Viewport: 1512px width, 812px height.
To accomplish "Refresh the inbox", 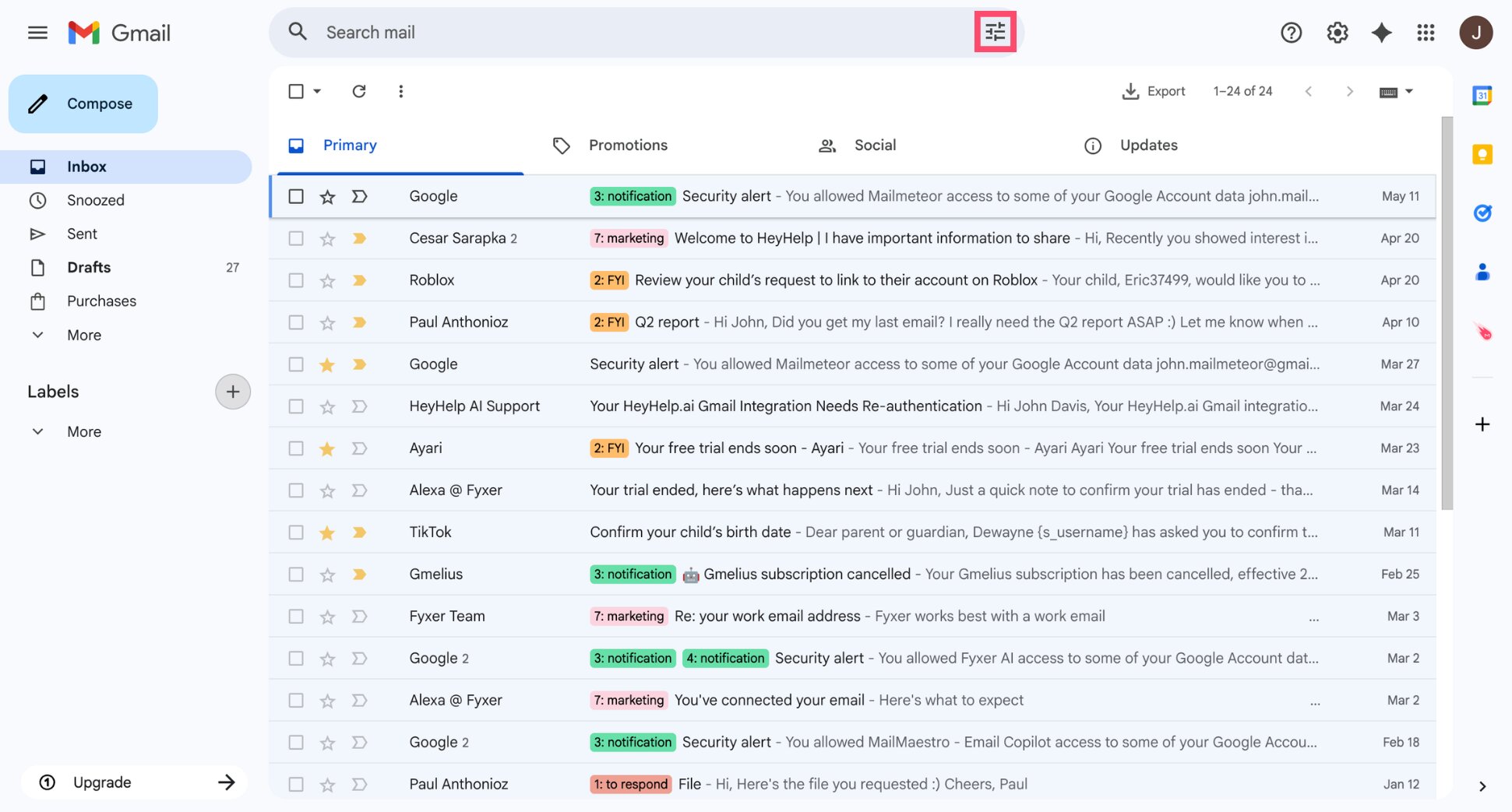I will point(359,91).
